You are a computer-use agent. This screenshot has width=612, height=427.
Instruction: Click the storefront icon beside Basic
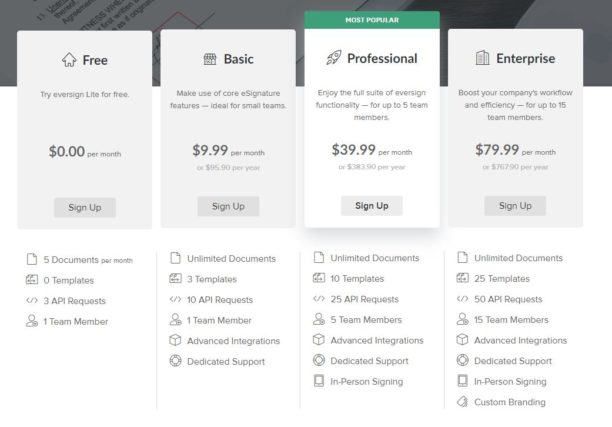pyautogui.click(x=210, y=59)
